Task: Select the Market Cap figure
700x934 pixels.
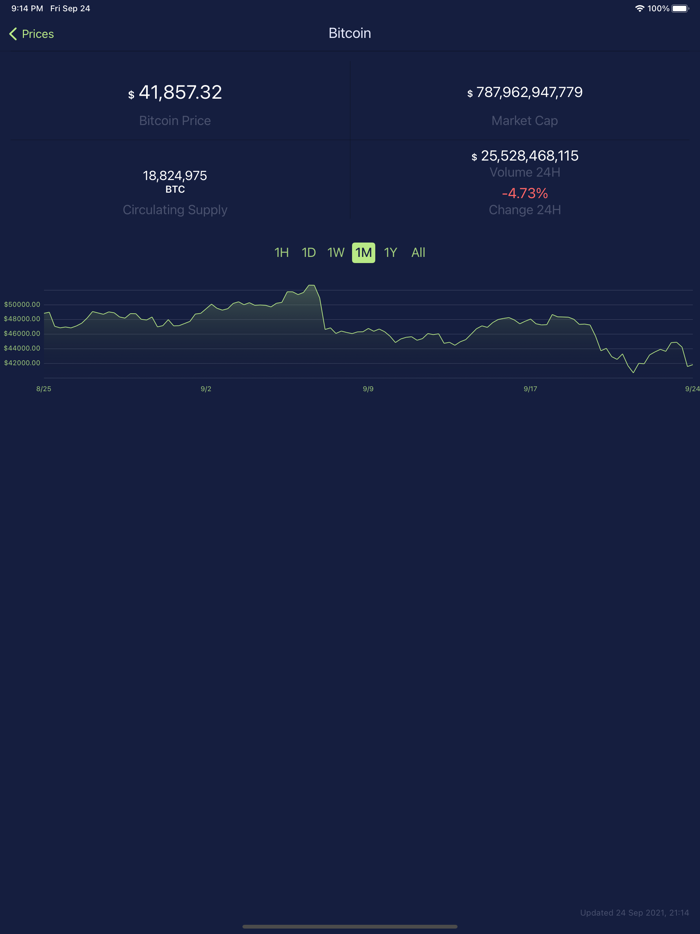Action: [x=524, y=92]
